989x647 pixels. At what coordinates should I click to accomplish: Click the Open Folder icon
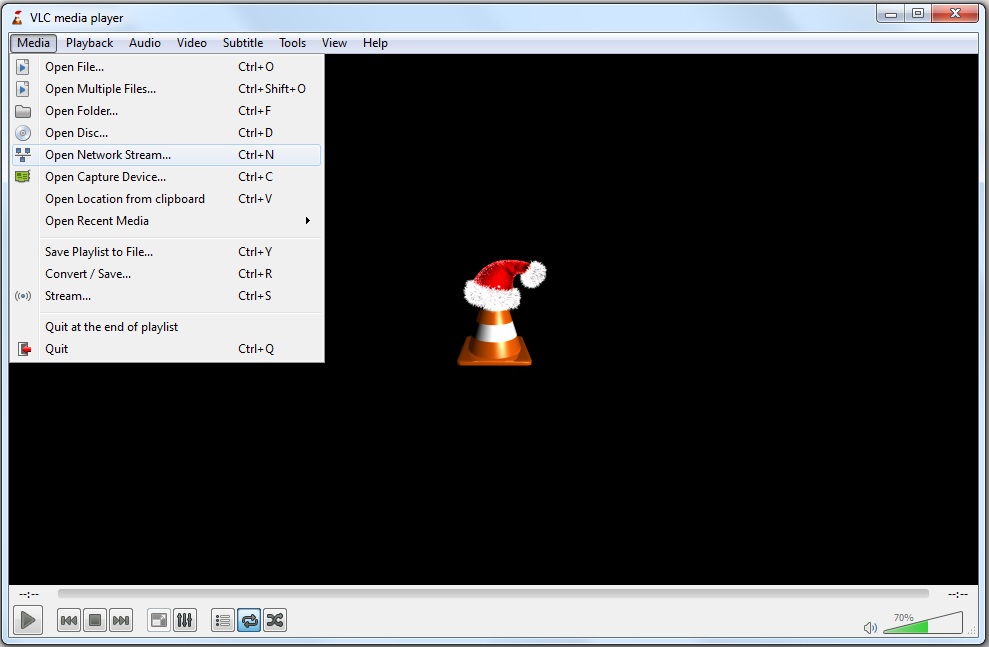[23, 112]
